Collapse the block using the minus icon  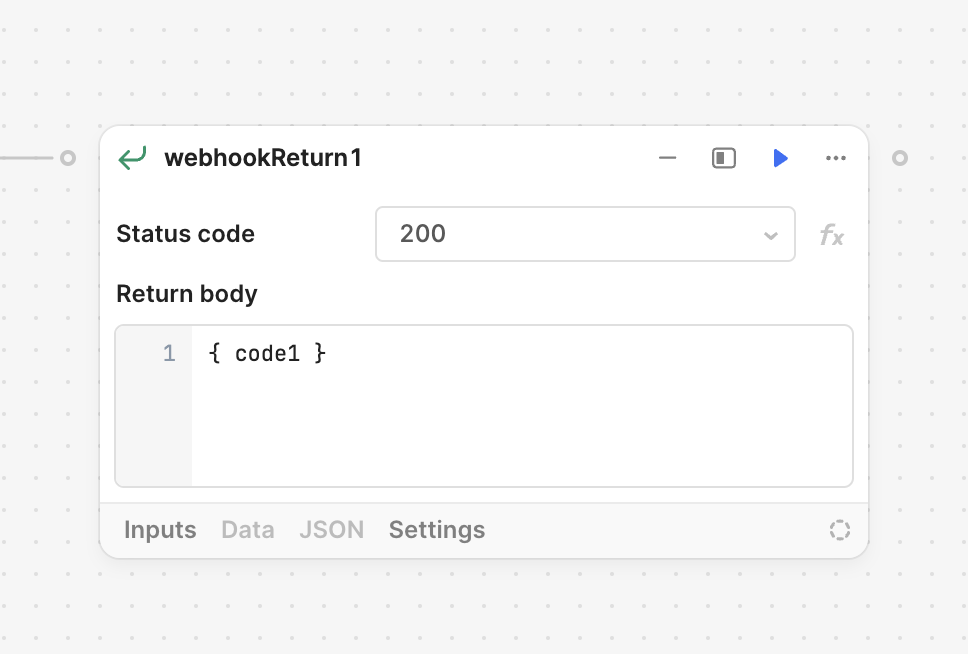[667, 158]
